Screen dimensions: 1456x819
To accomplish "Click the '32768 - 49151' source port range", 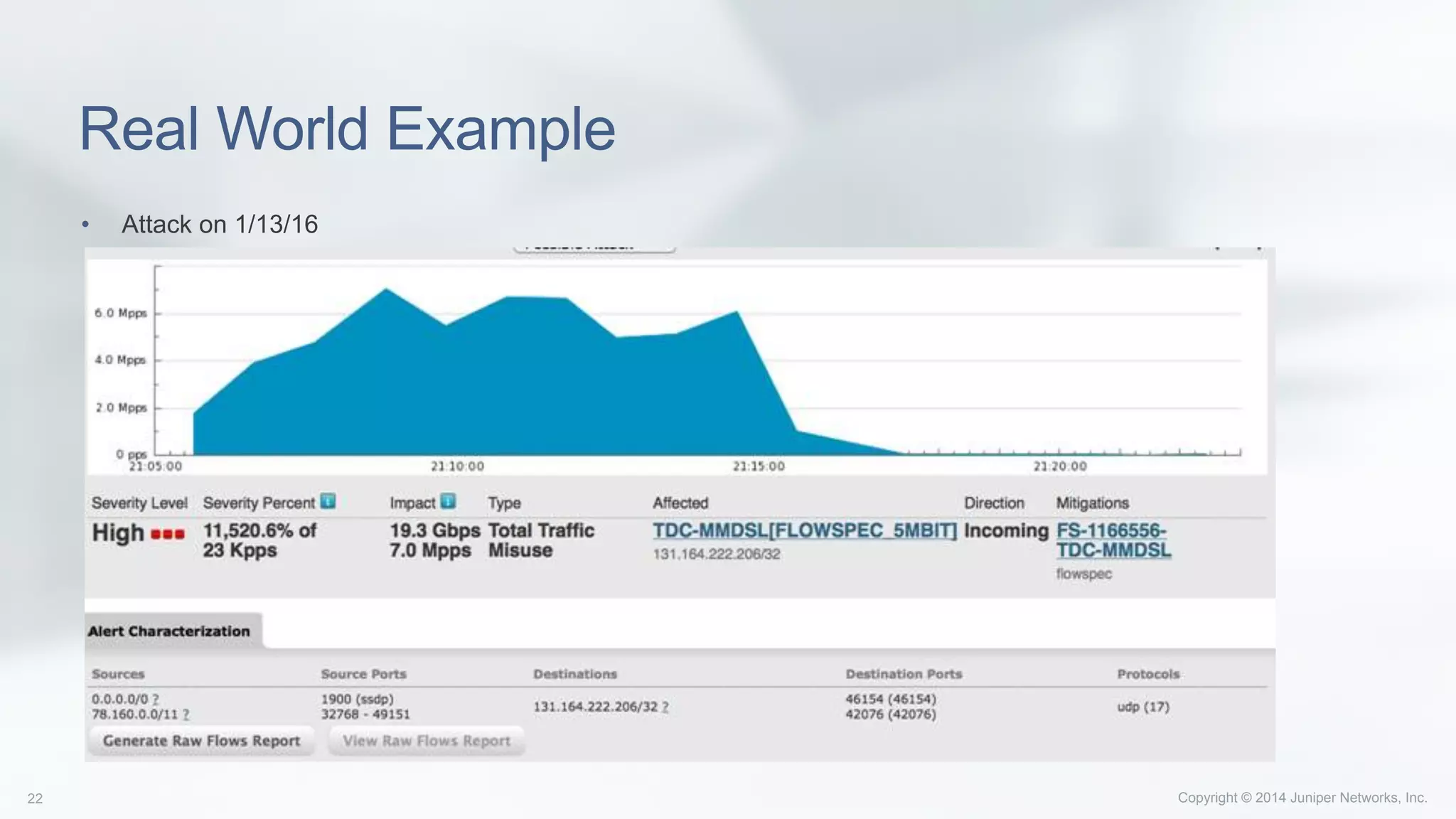I will click(365, 714).
